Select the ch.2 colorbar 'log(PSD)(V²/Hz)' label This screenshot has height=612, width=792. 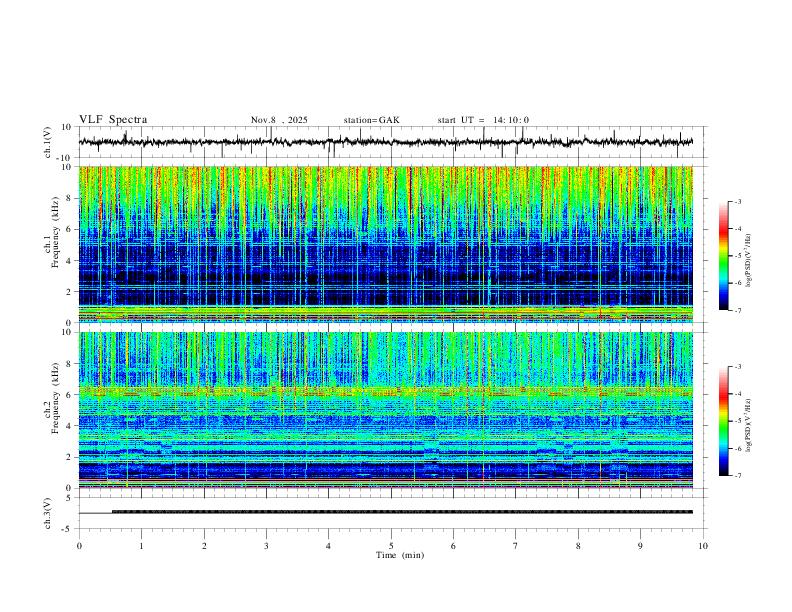tap(748, 425)
